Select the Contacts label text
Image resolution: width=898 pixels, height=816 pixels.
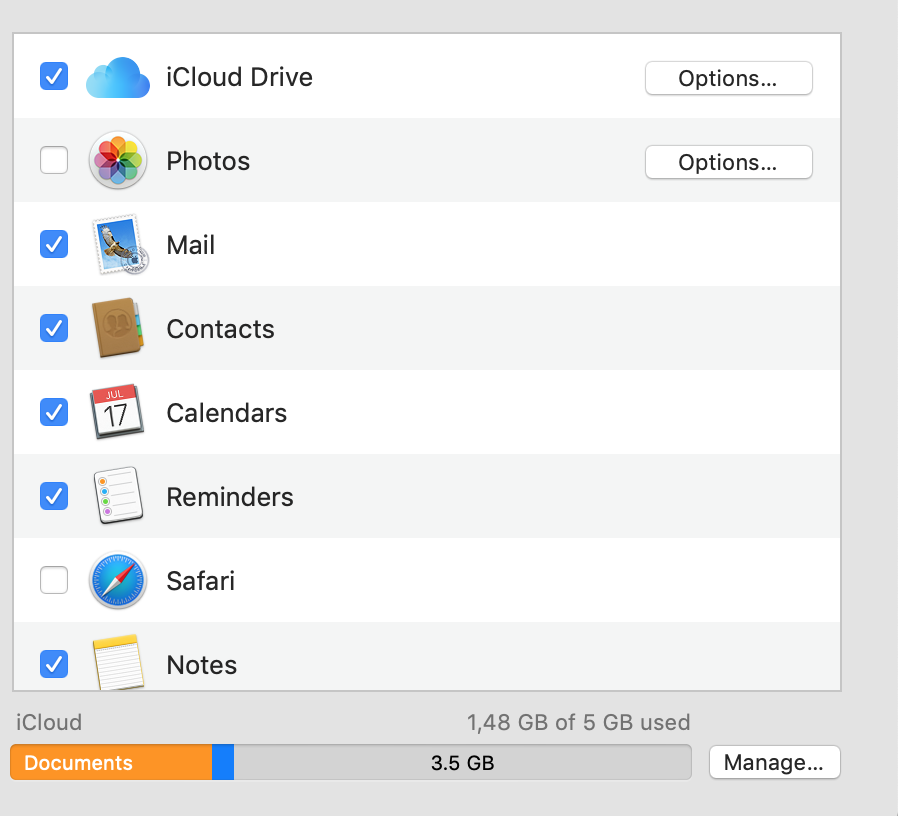click(x=220, y=329)
